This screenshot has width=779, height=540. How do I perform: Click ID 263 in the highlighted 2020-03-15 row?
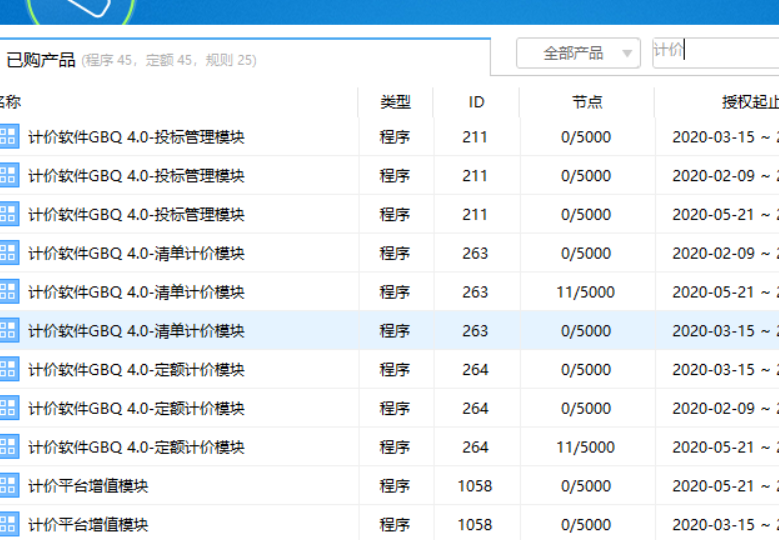pyautogui.click(x=475, y=331)
